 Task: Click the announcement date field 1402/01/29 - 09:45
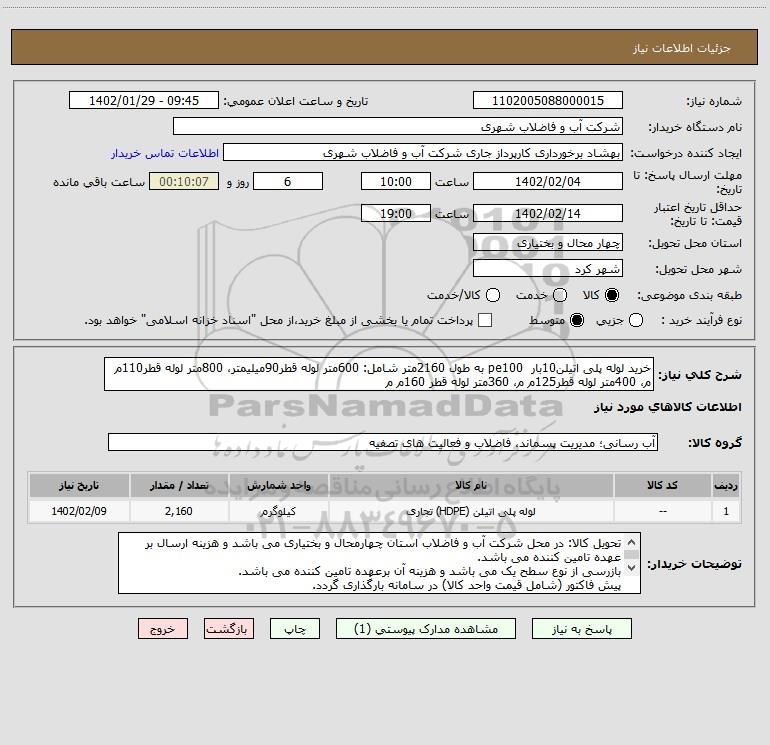point(144,100)
